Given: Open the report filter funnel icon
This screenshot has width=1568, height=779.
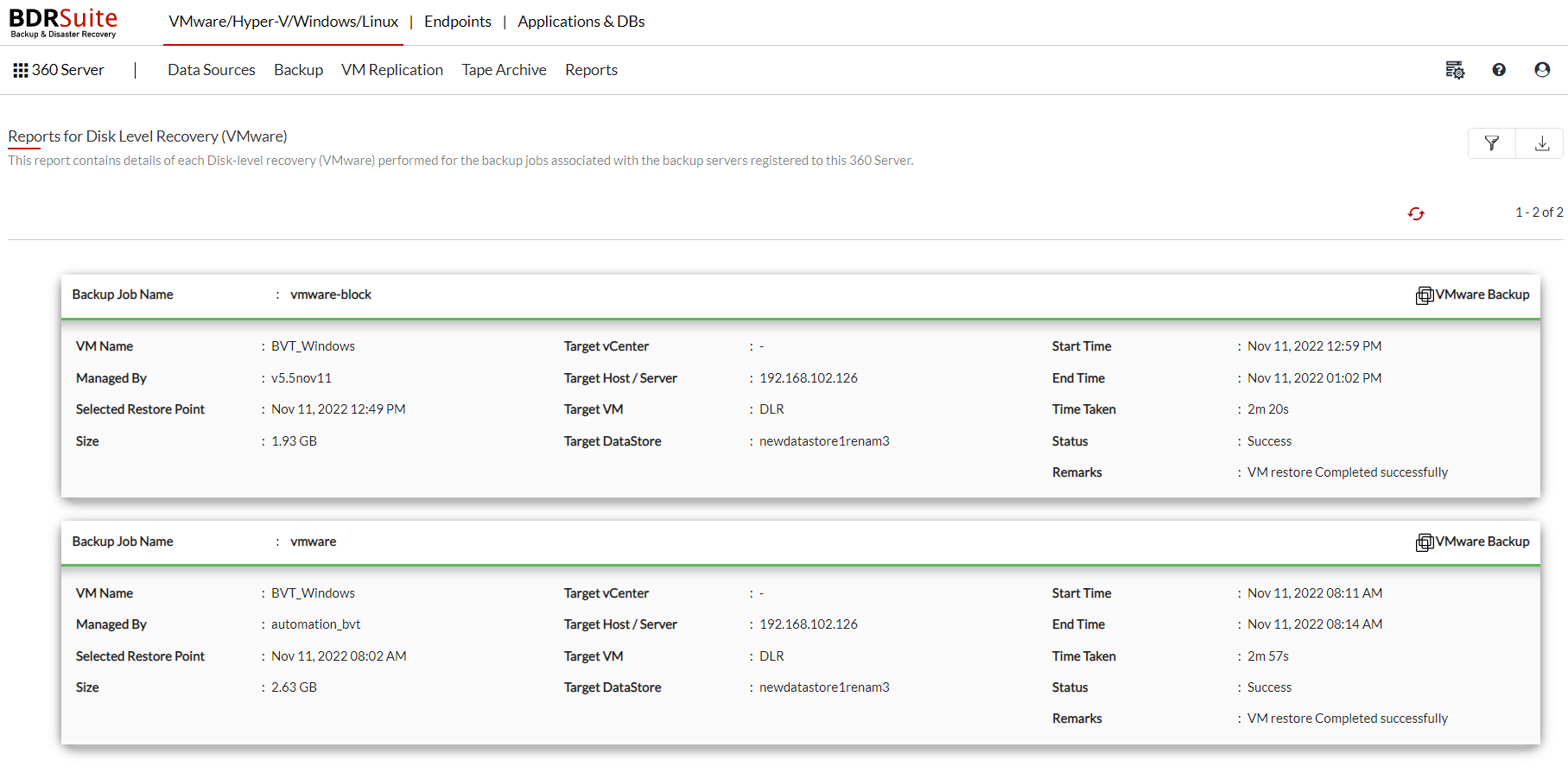Looking at the screenshot, I should tap(1492, 143).
